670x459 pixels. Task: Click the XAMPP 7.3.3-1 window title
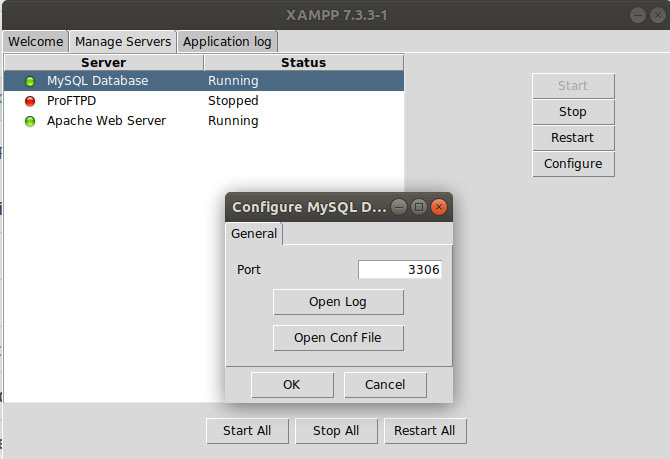click(337, 15)
